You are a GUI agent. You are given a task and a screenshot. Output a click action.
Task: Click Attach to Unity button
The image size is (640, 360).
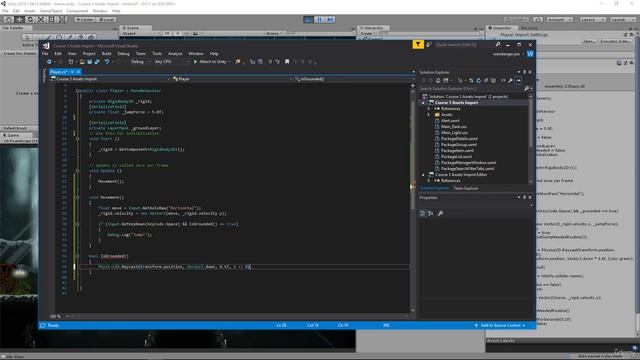click(x=211, y=62)
